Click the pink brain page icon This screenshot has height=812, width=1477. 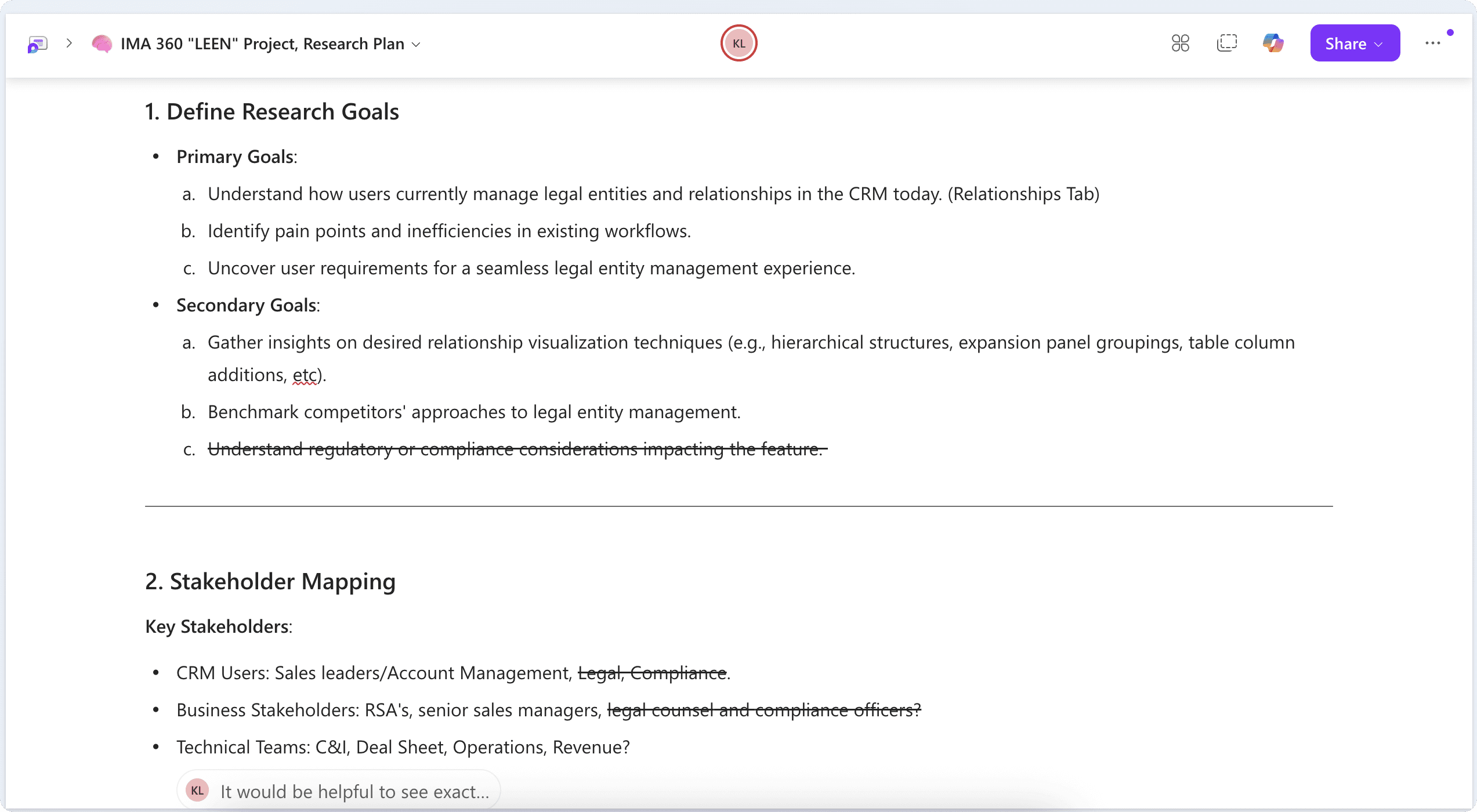coord(102,44)
